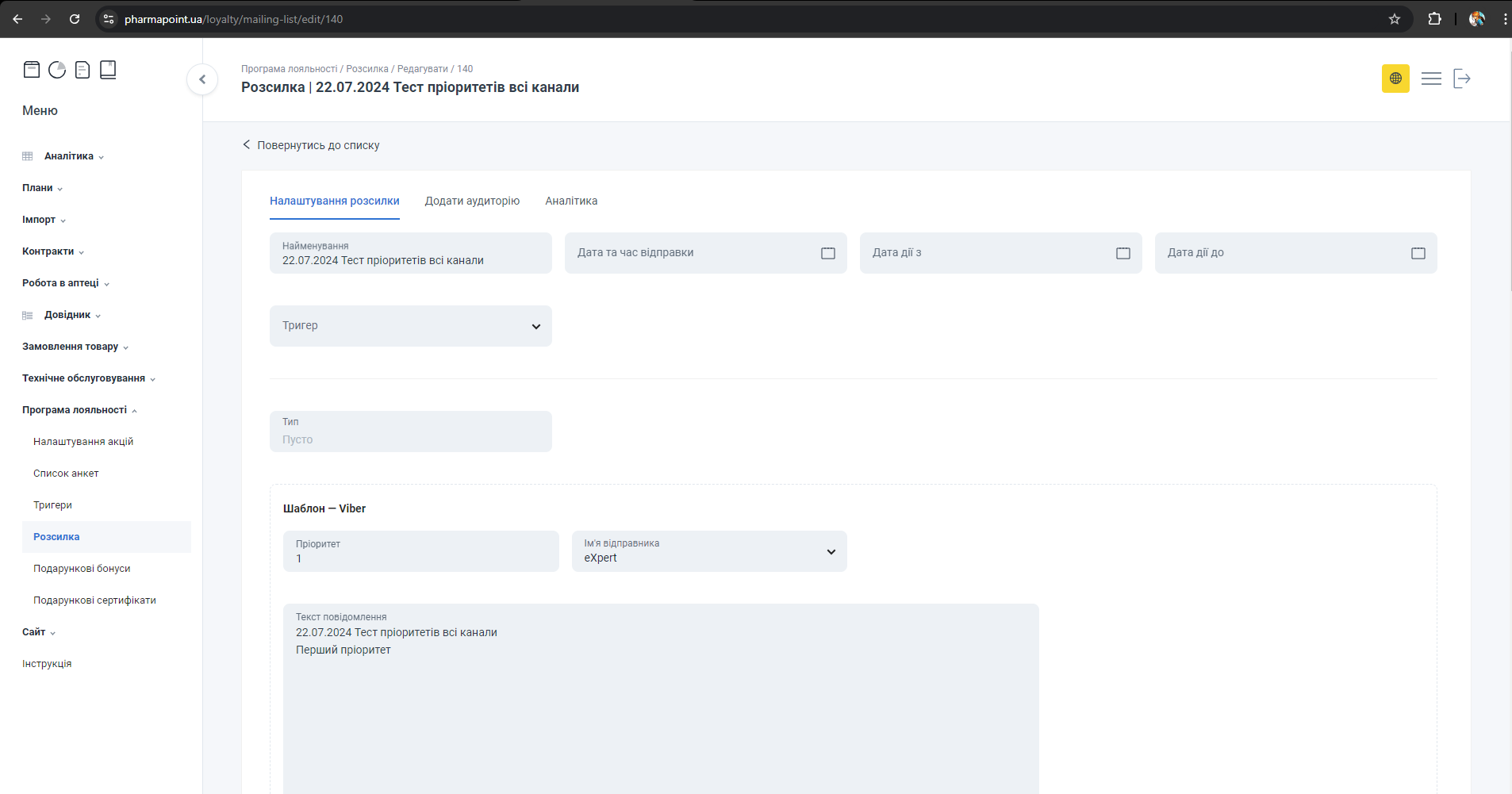Switch to the Аналітика tab
This screenshot has height=794, width=1512.
(571, 201)
